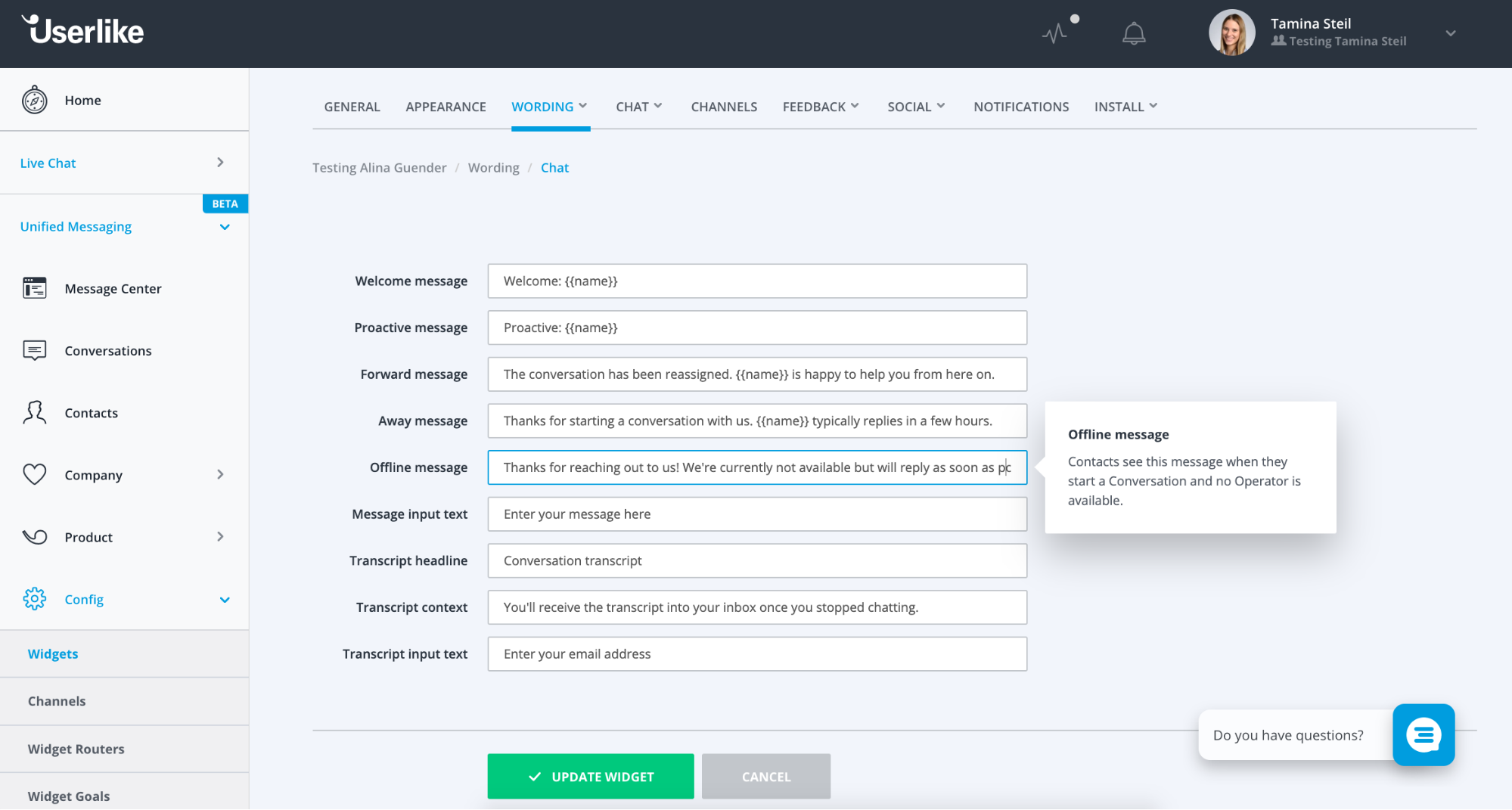Click the Contacts person icon
1512x810 pixels.
[x=35, y=412]
